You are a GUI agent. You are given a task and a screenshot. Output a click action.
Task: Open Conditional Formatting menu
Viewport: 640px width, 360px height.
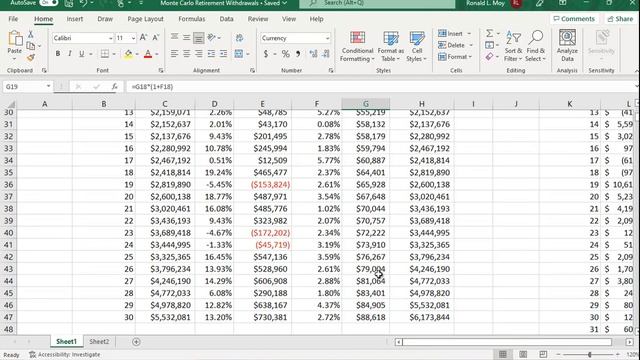point(357,47)
